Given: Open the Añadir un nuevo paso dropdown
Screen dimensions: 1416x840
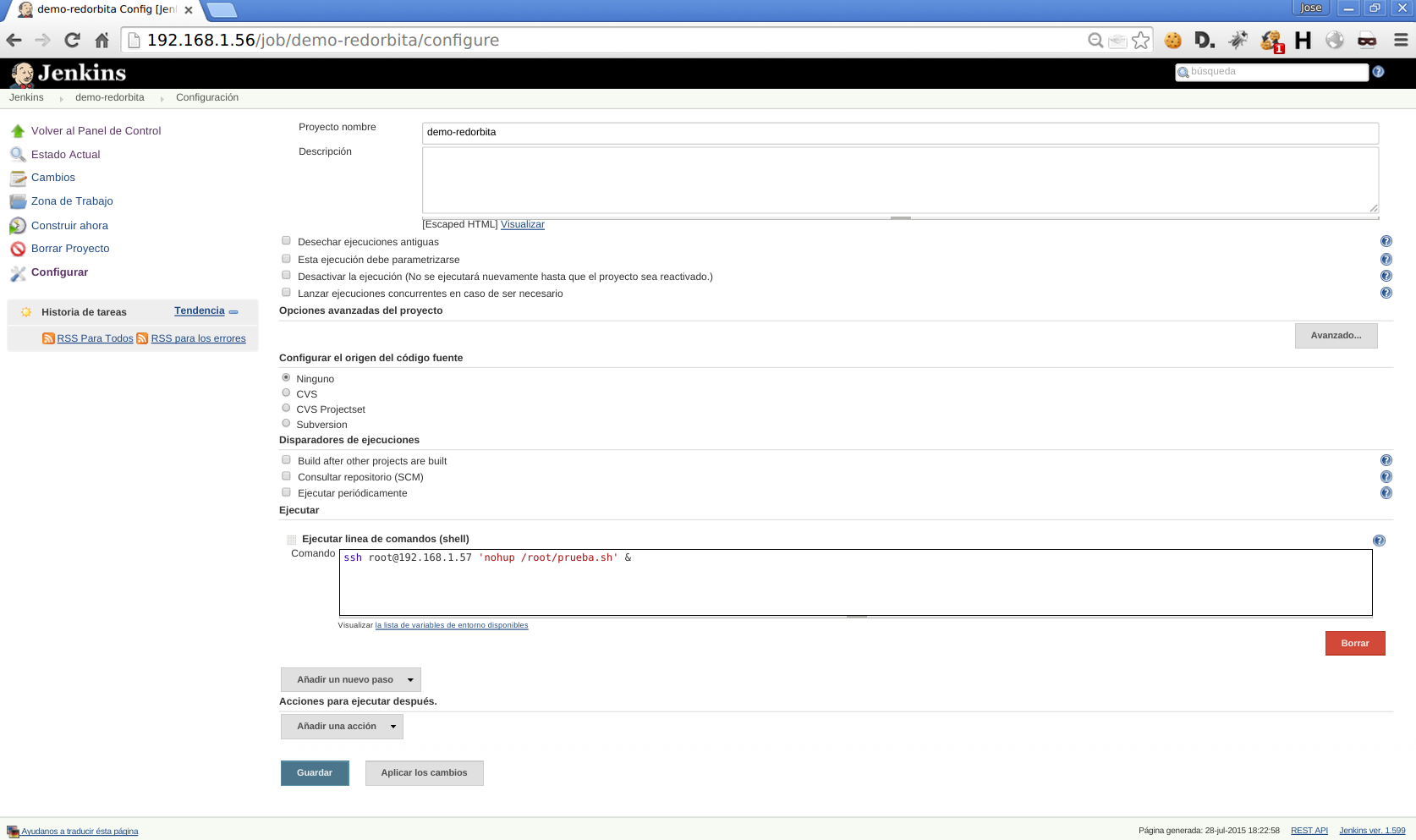Looking at the screenshot, I should [350, 680].
